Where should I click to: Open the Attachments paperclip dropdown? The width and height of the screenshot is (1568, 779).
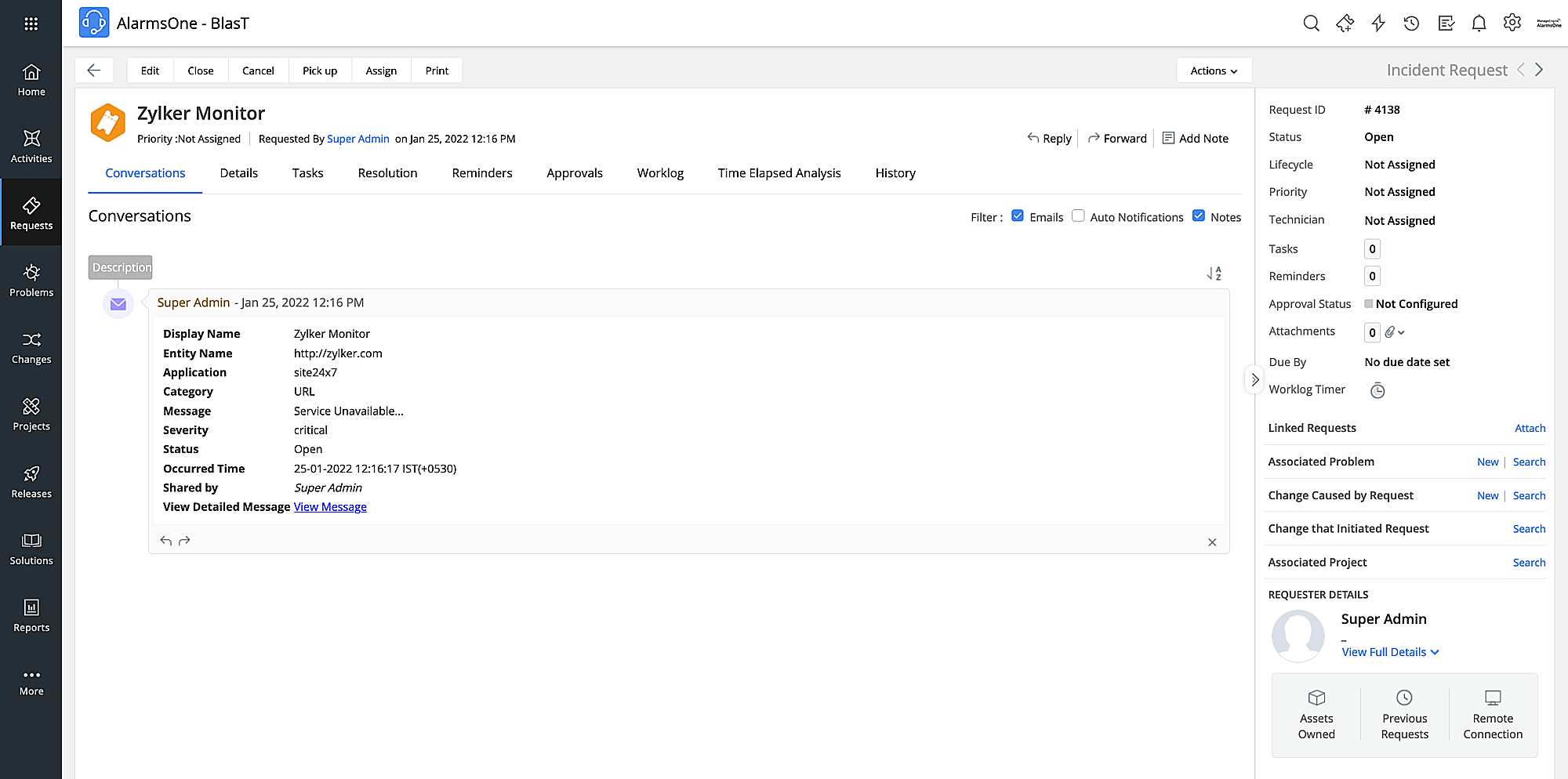pyautogui.click(x=1394, y=332)
